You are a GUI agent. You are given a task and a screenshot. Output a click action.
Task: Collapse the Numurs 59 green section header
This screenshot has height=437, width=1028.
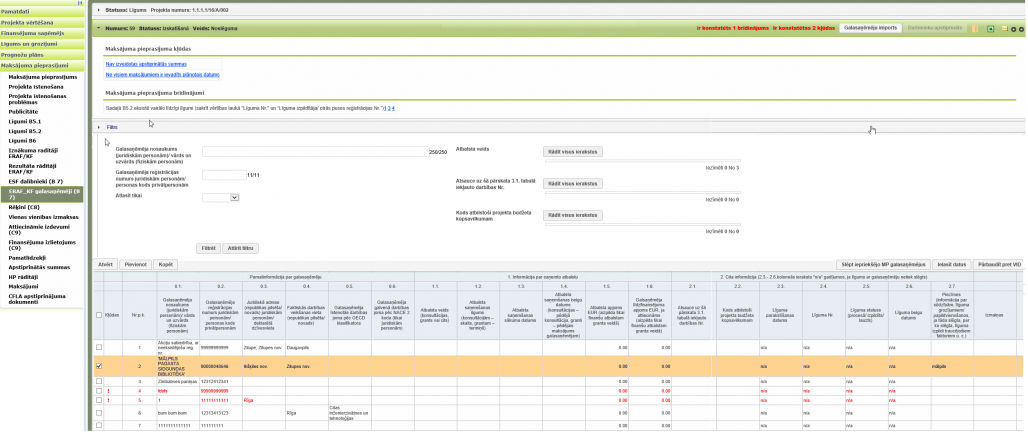[x=98, y=28]
